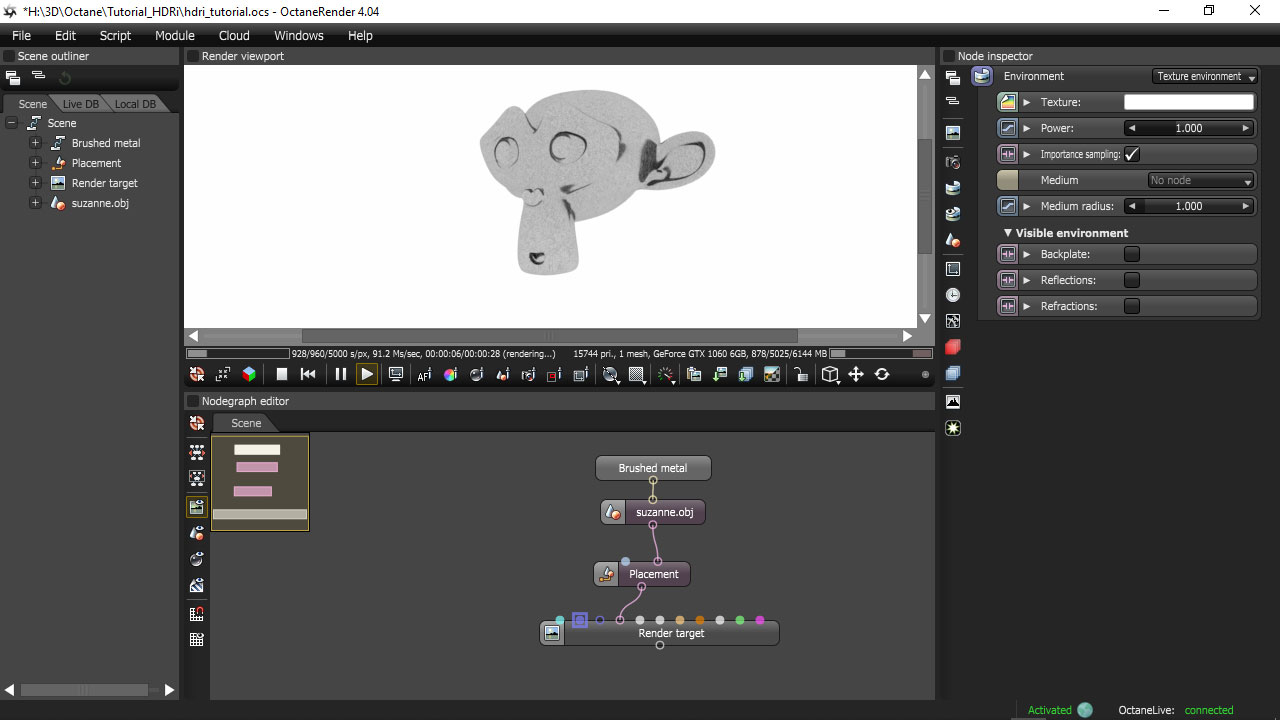Click the white Texture color swatch

pos(1189,102)
